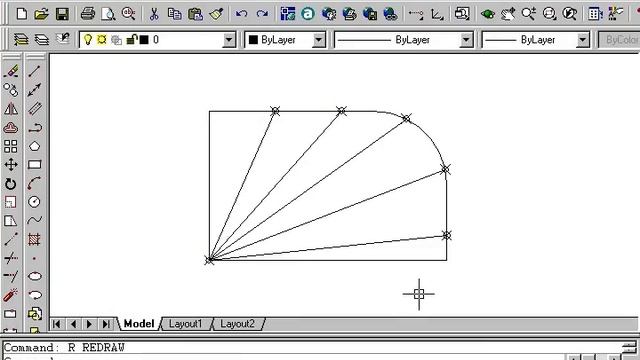Screen dimensions: 640x360
Task: Start 3D Orbit with the green icon
Action: tap(488, 14)
